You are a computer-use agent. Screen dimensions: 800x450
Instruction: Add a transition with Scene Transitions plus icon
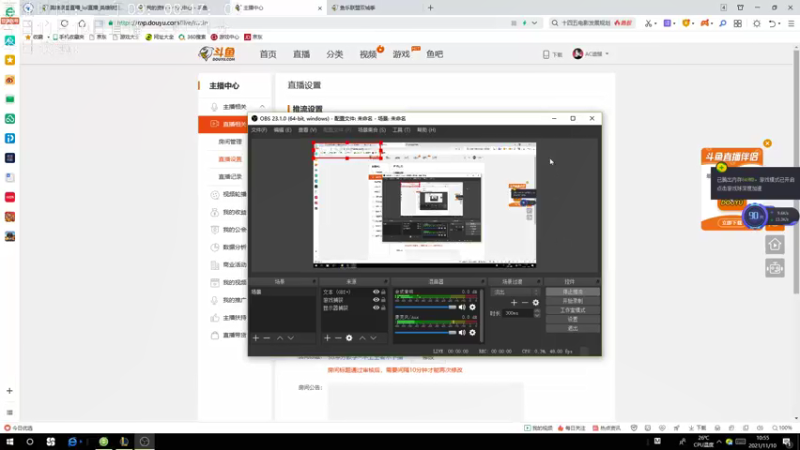(514, 303)
